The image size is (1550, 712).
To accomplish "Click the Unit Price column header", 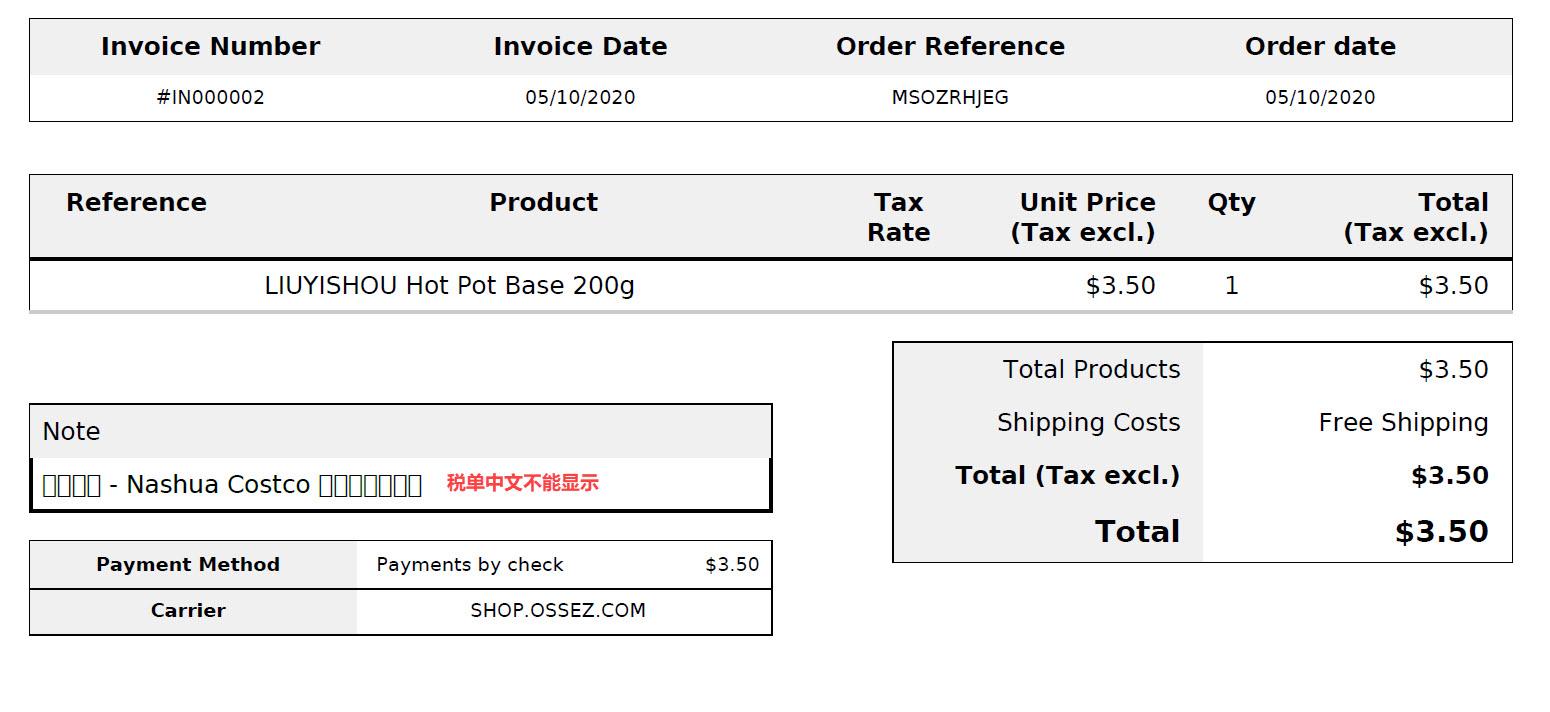I will click(1086, 217).
